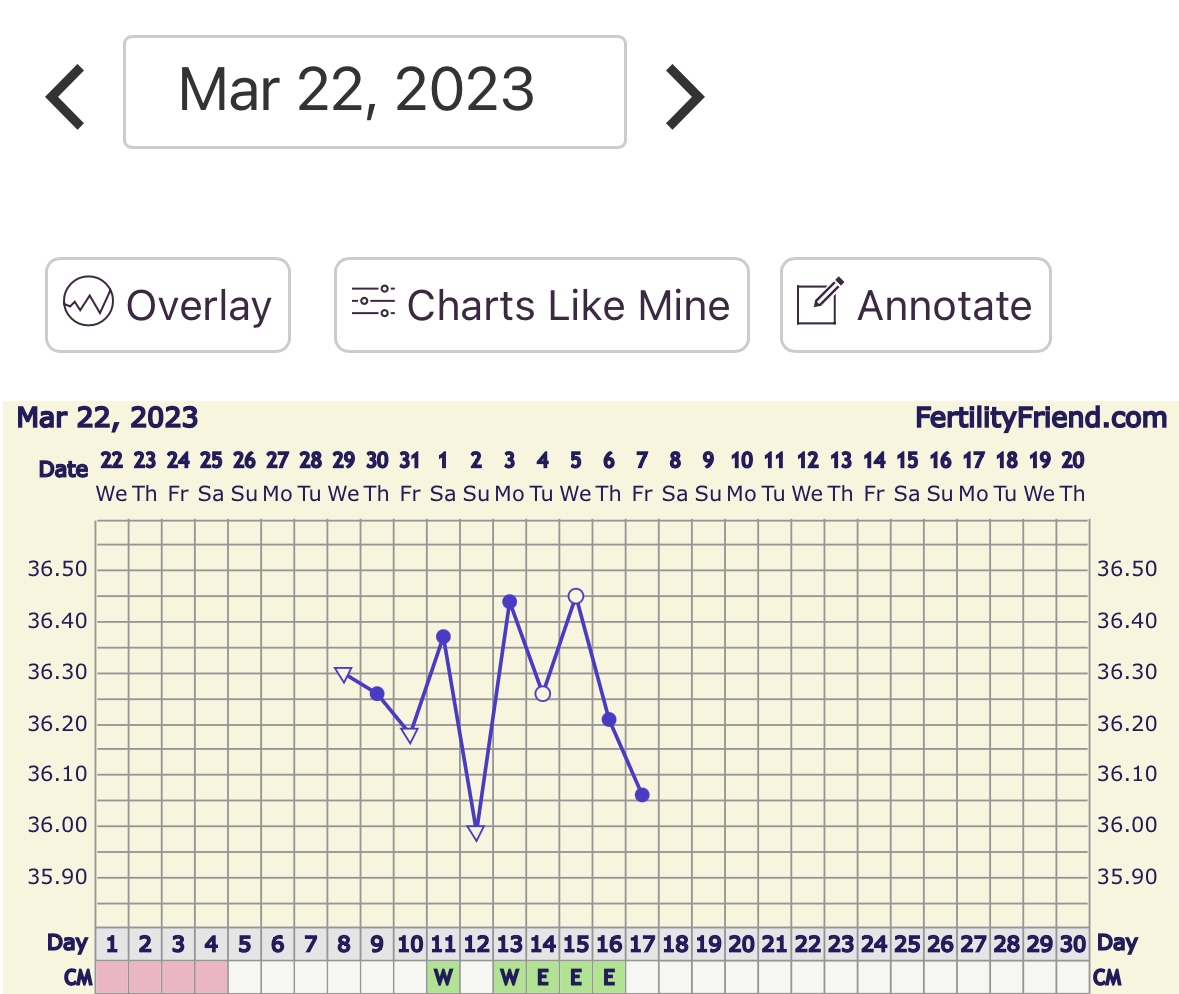Click the Overlay chart icon
The image size is (1179, 994).
[x=89, y=303]
